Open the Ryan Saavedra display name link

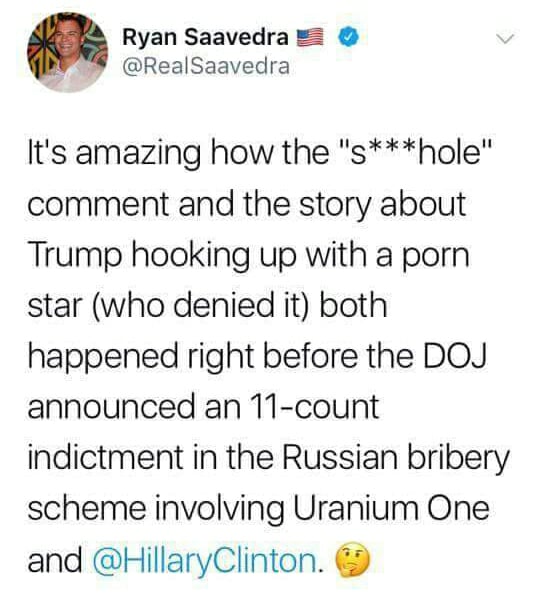(x=206, y=38)
